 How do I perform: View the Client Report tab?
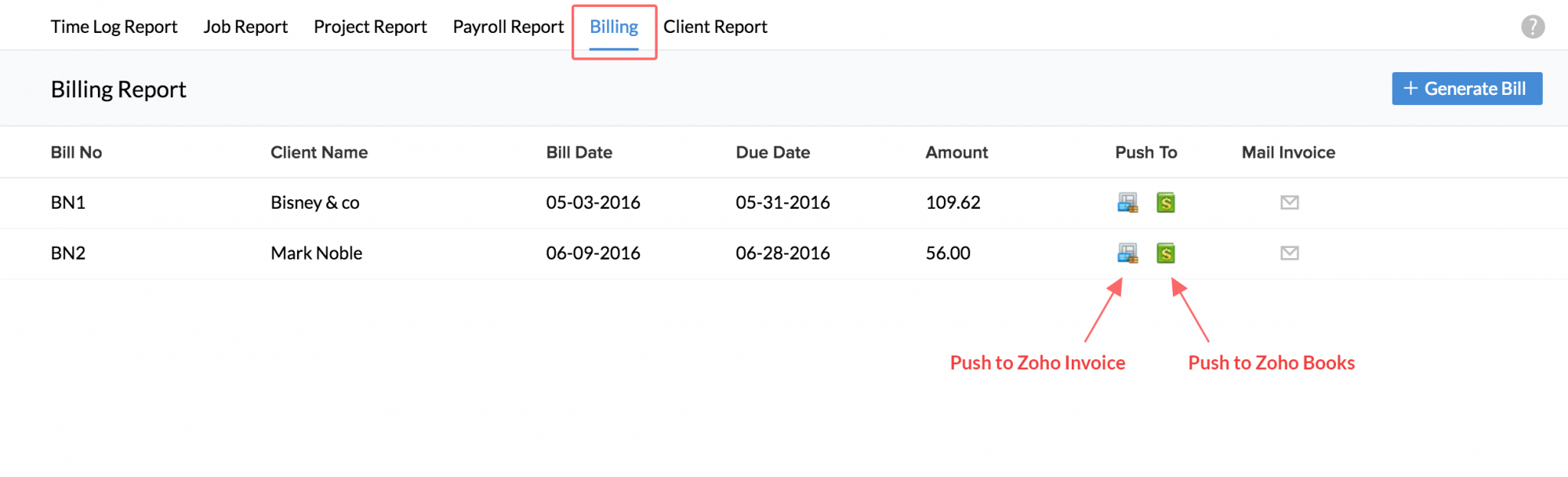(715, 27)
